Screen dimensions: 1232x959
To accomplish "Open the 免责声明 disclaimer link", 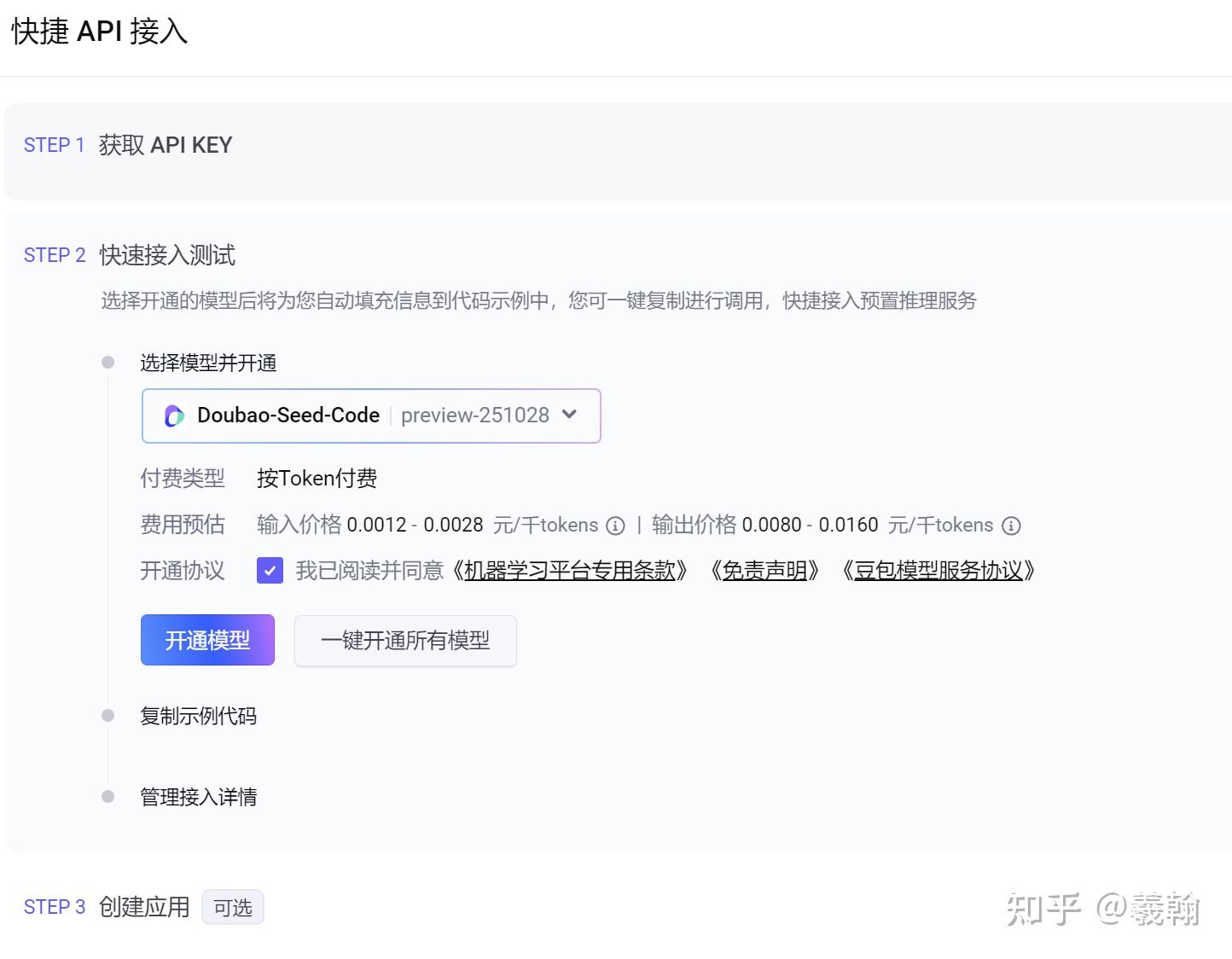I will pyautogui.click(x=766, y=571).
